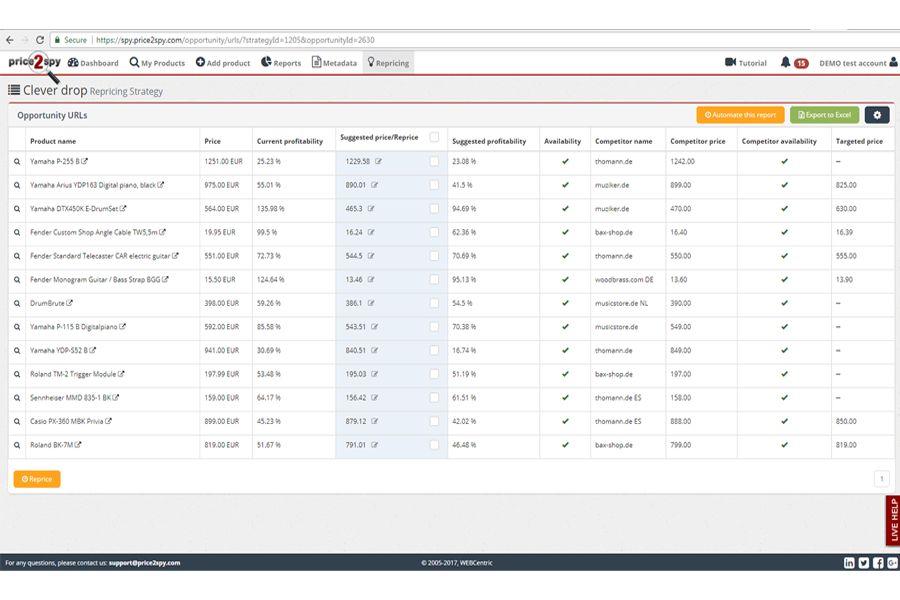900x600 pixels.
Task: Click the Export to Excel button
Action: click(x=824, y=115)
